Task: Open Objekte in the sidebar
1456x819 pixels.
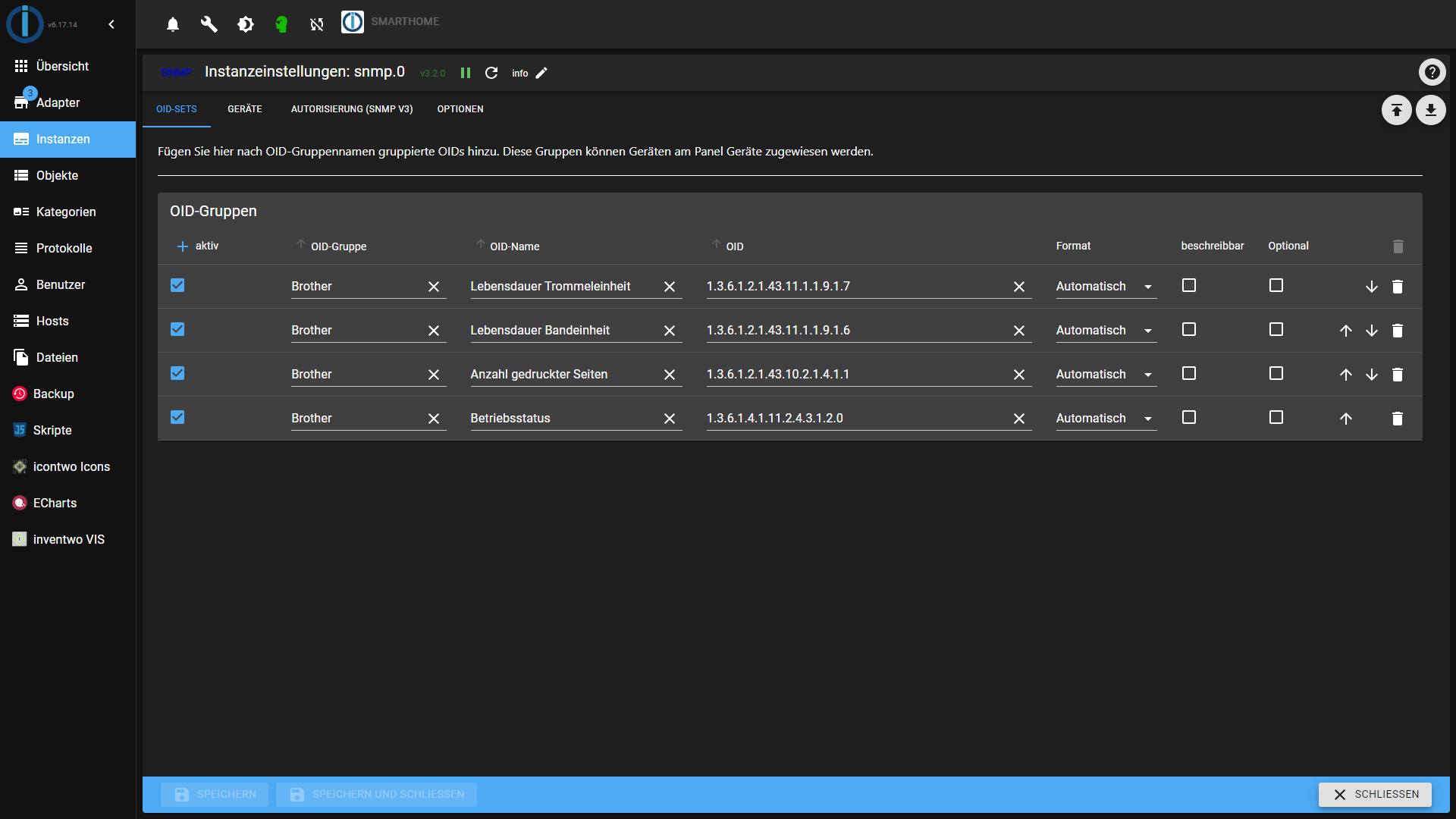Action: (x=57, y=175)
